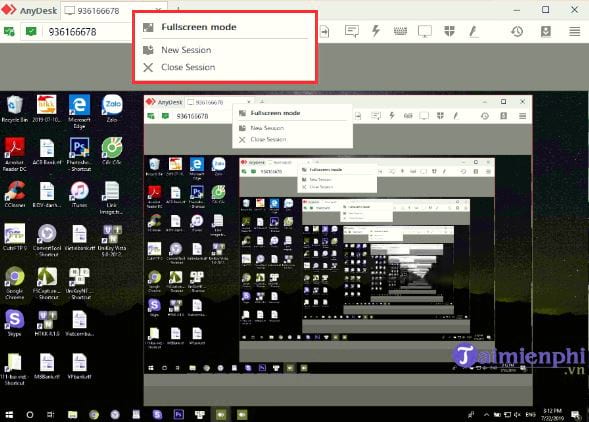
Task: Select the ConvertTool shortcut icon
Action: tap(47, 240)
